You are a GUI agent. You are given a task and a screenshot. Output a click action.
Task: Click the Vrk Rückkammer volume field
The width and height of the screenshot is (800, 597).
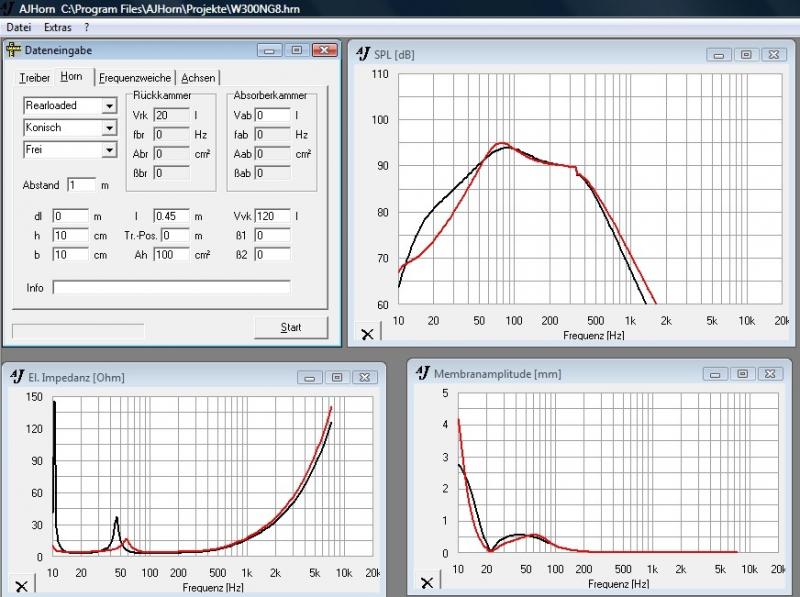tap(171, 115)
